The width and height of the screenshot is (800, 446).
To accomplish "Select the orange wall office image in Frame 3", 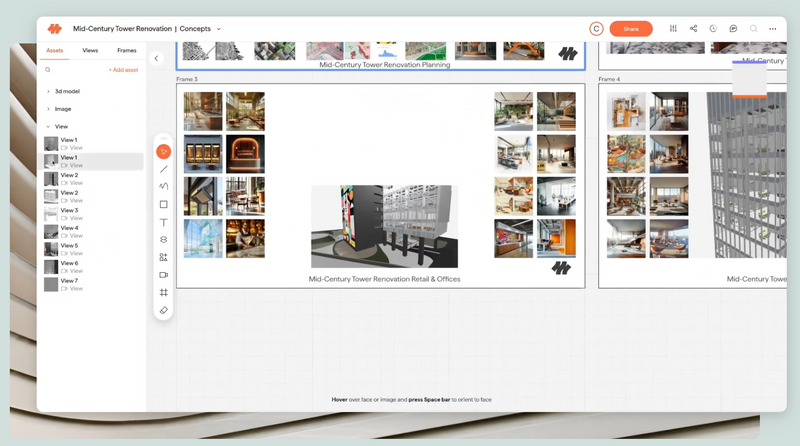I will (556, 238).
